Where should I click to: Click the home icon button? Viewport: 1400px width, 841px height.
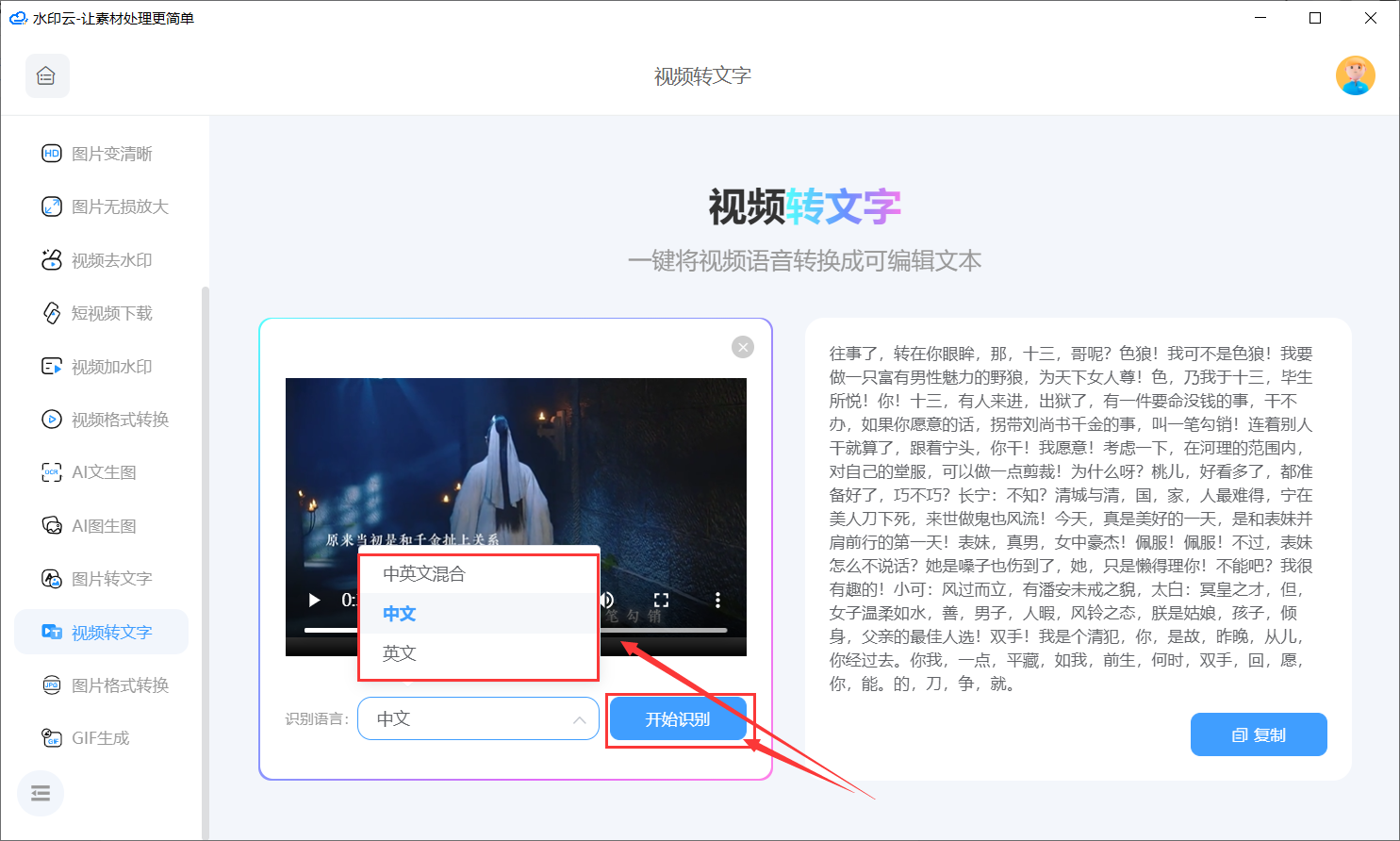(47, 76)
